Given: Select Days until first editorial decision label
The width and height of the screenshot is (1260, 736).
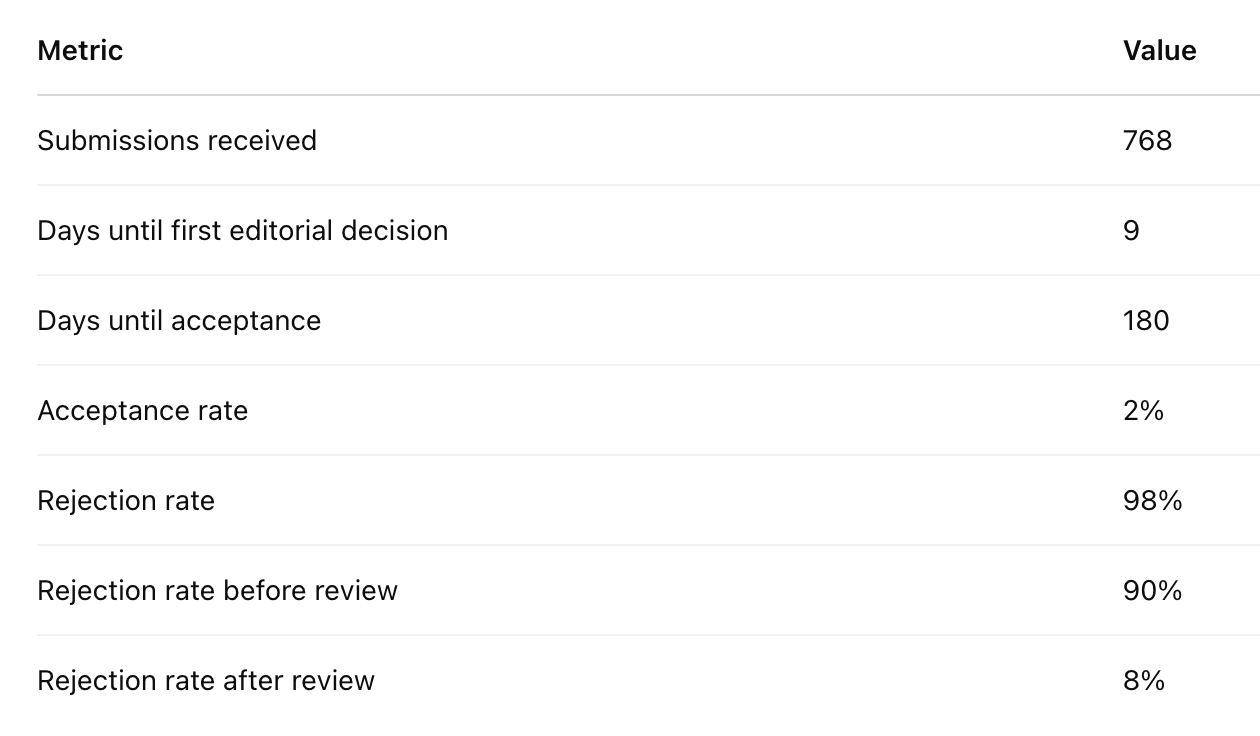Looking at the screenshot, I should pyautogui.click(x=242, y=230).
